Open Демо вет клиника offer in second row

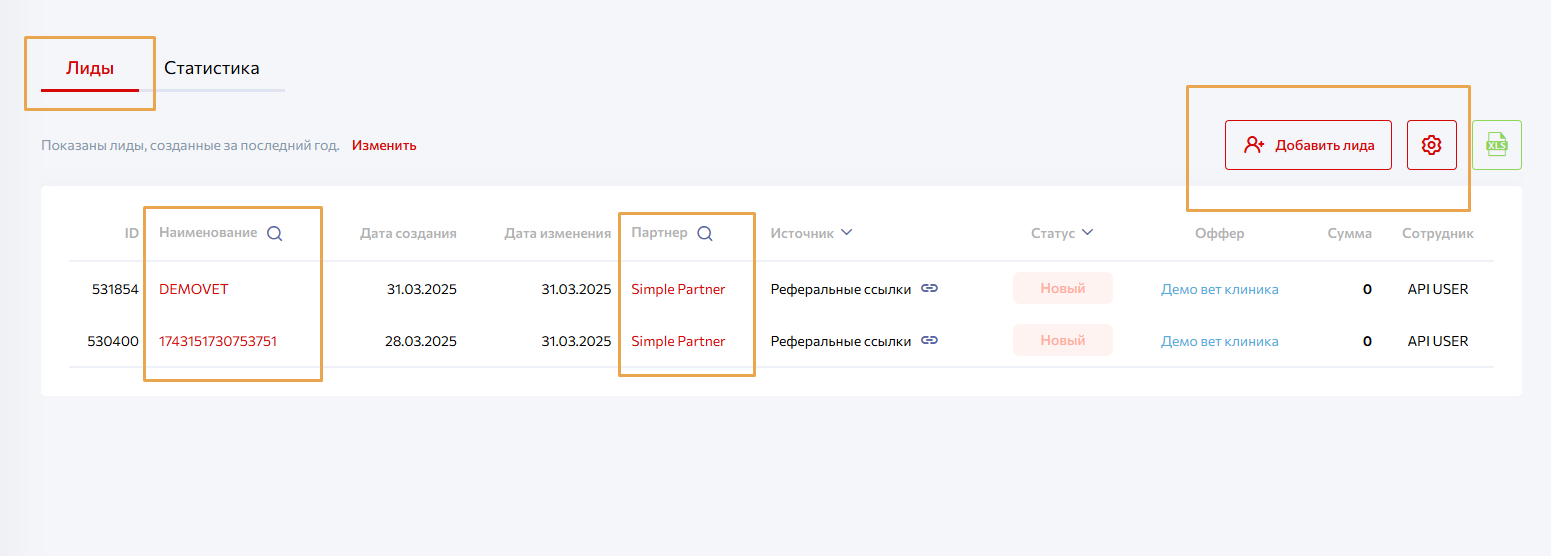1219,341
